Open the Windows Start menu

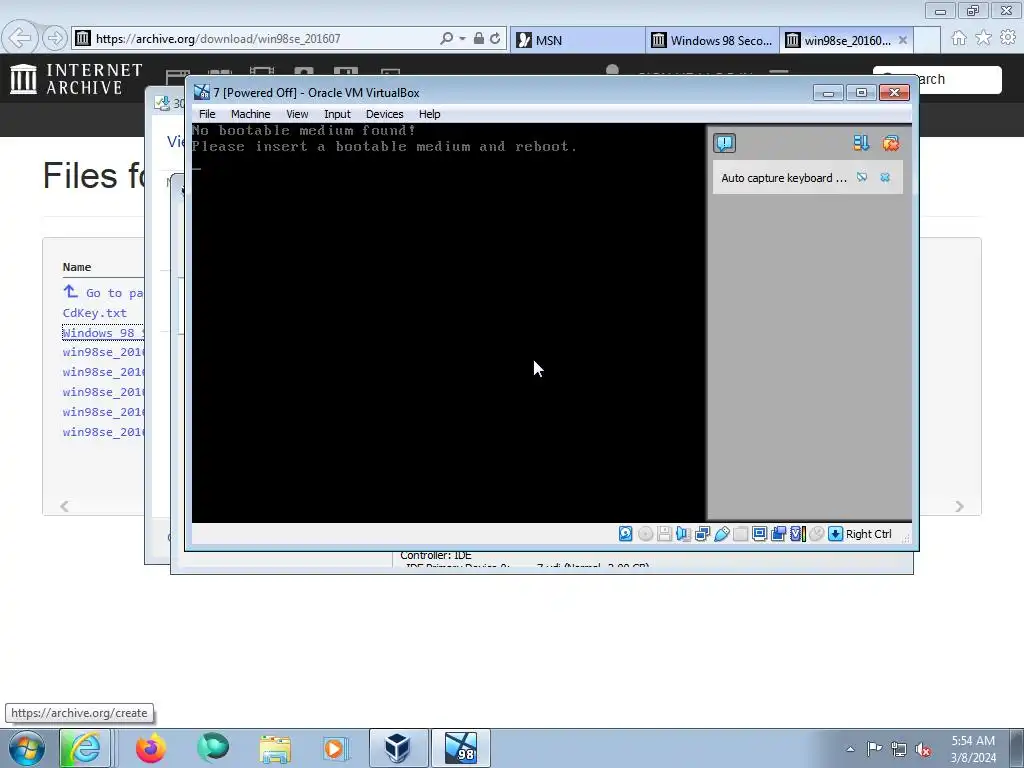(27, 748)
